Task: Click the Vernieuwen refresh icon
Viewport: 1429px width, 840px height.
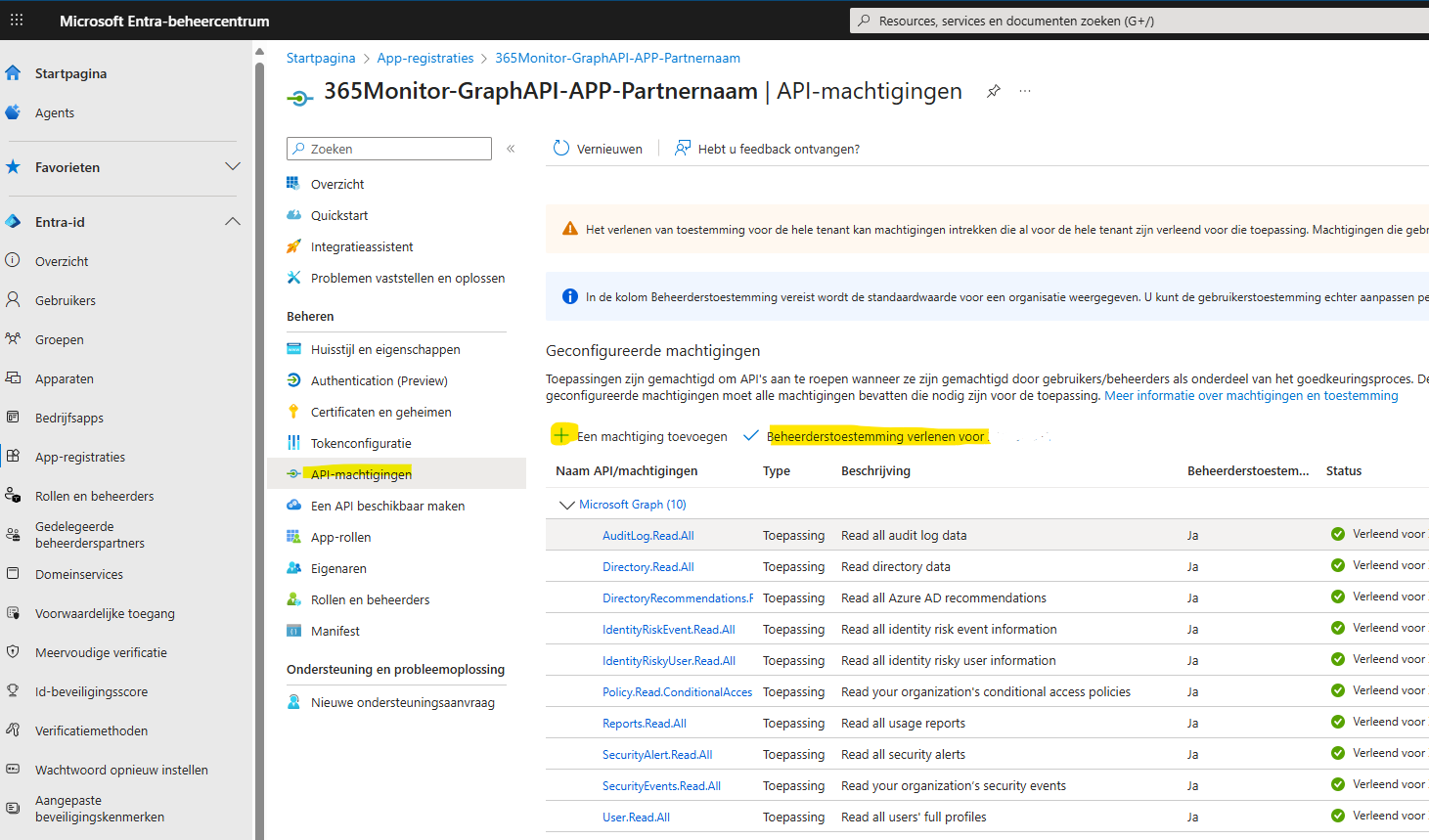Action: click(x=561, y=148)
